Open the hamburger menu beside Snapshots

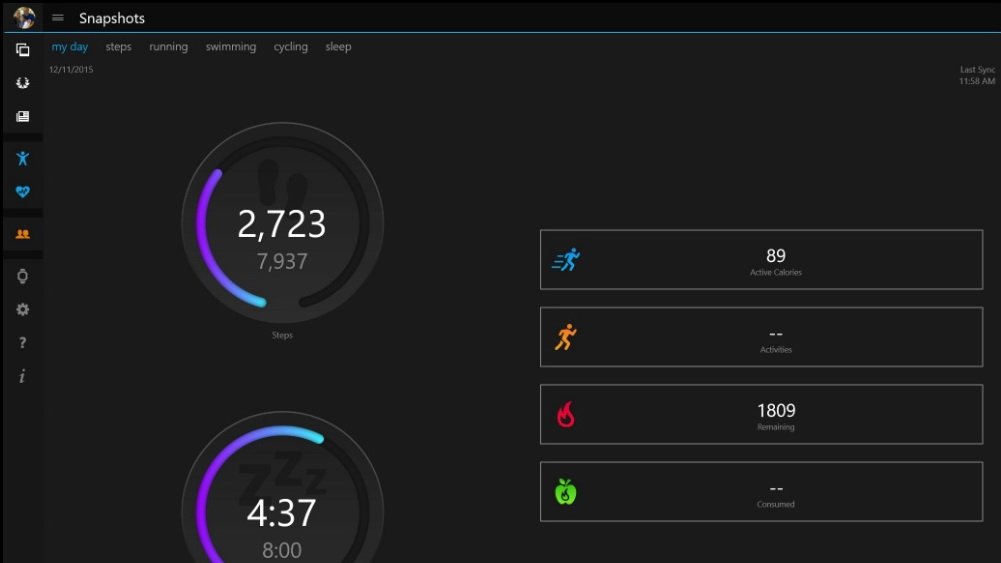(58, 18)
